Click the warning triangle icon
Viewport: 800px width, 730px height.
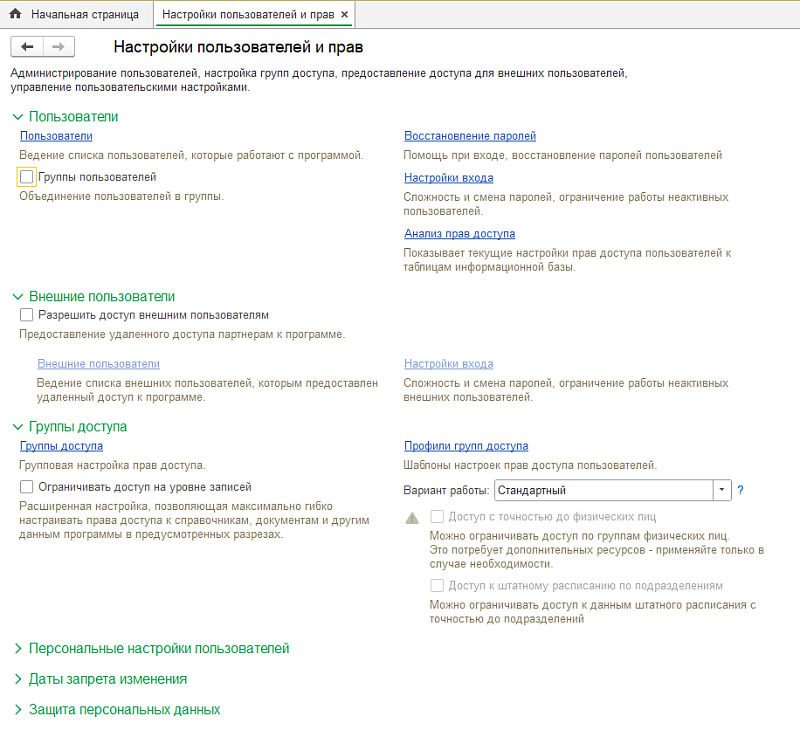coord(411,517)
